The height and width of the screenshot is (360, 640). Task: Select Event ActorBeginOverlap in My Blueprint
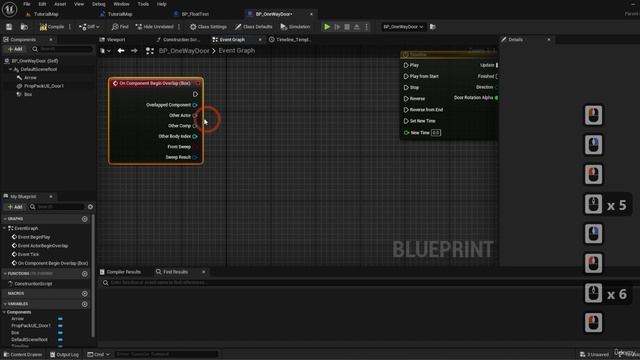(x=43, y=246)
